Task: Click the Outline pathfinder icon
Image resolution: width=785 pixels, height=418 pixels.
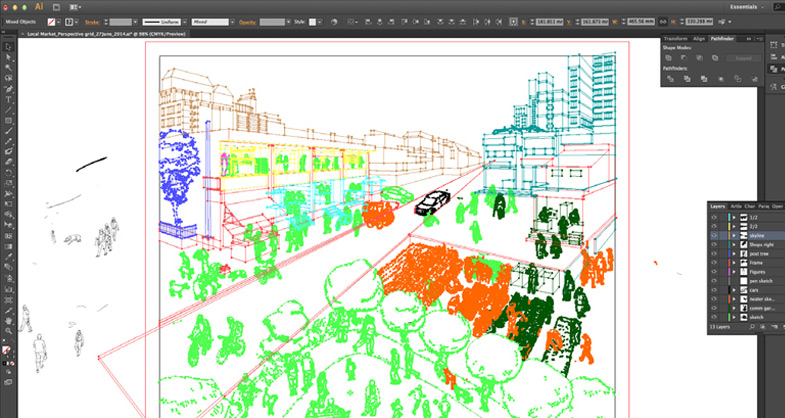Action: coord(737,79)
